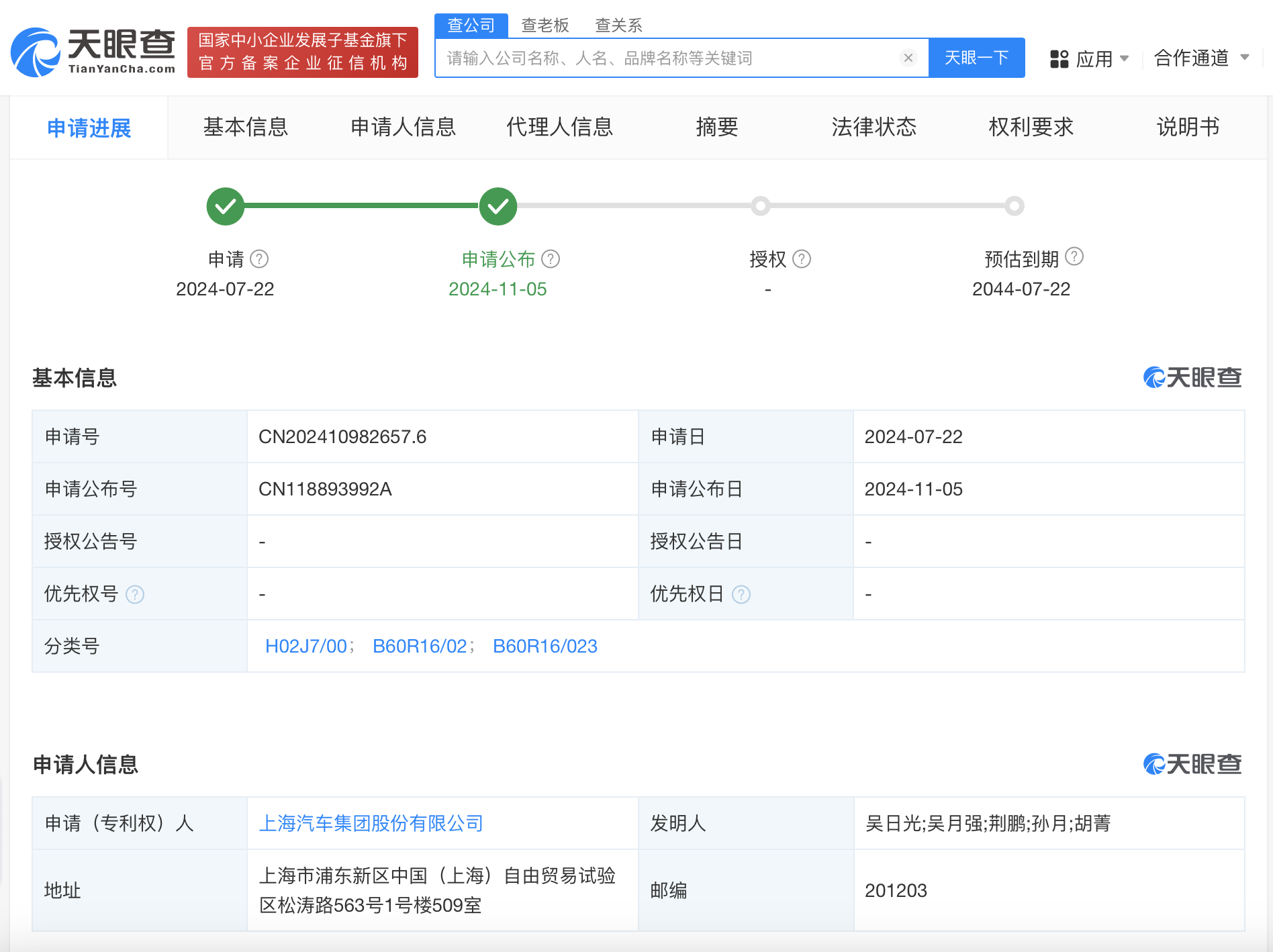Open the 应用 dropdown menu
Viewport: 1273px width, 952px height.
[1089, 59]
